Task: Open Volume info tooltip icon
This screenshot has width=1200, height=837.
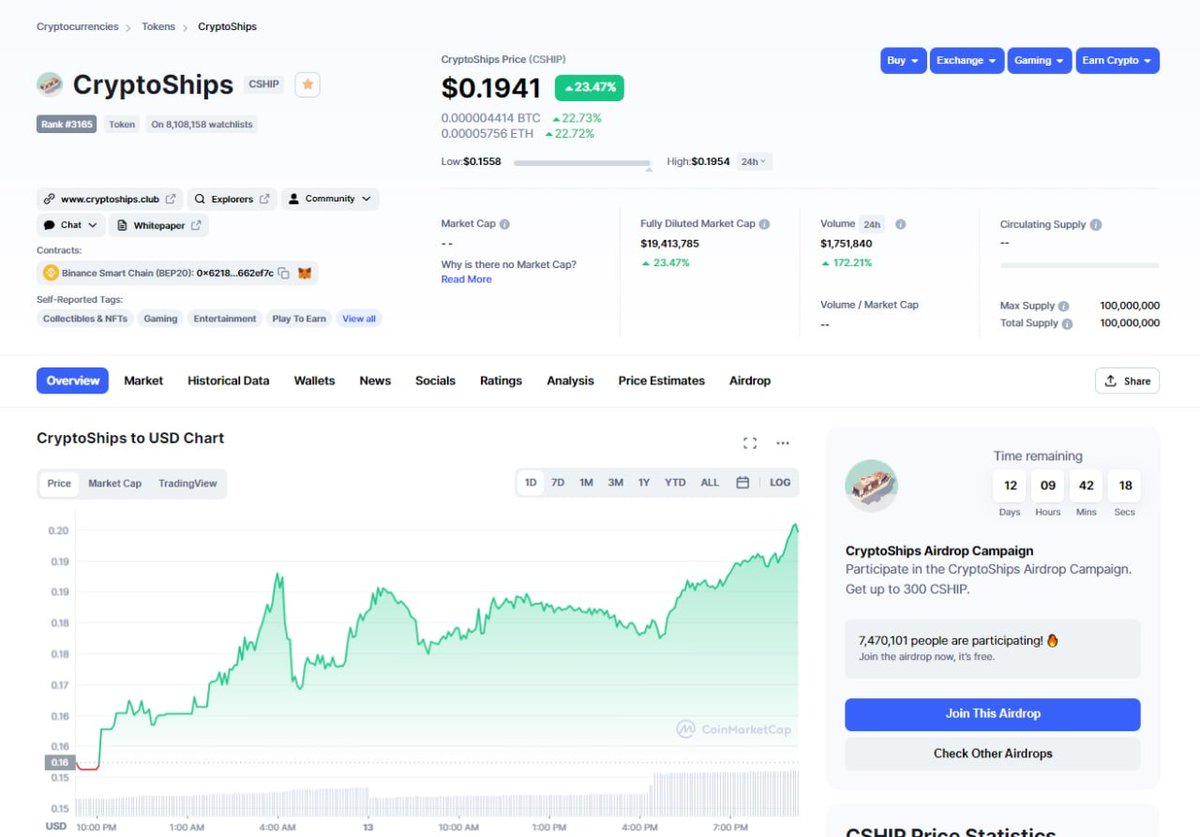Action: point(900,224)
